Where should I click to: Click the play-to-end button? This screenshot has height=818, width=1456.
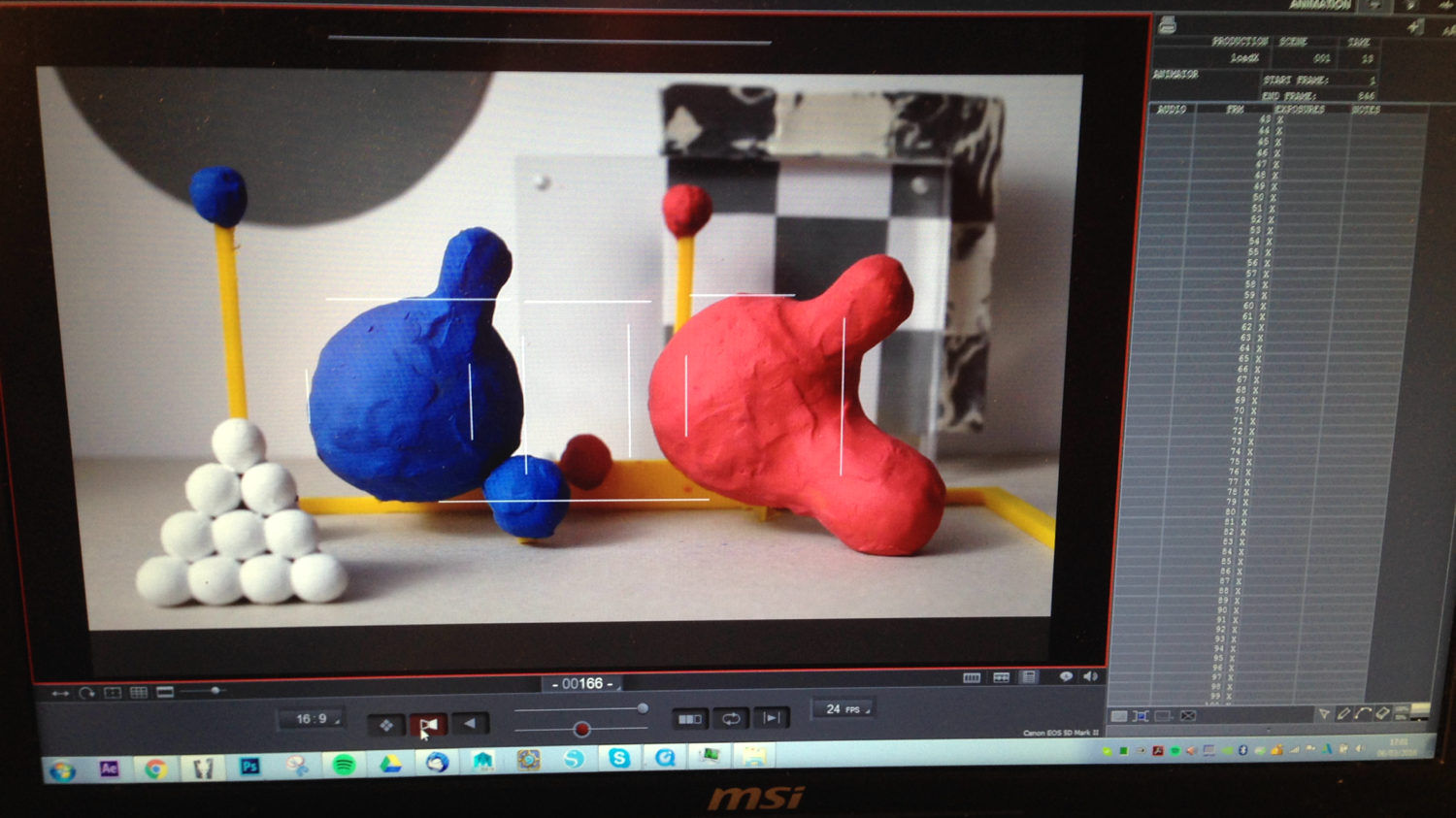(x=773, y=717)
